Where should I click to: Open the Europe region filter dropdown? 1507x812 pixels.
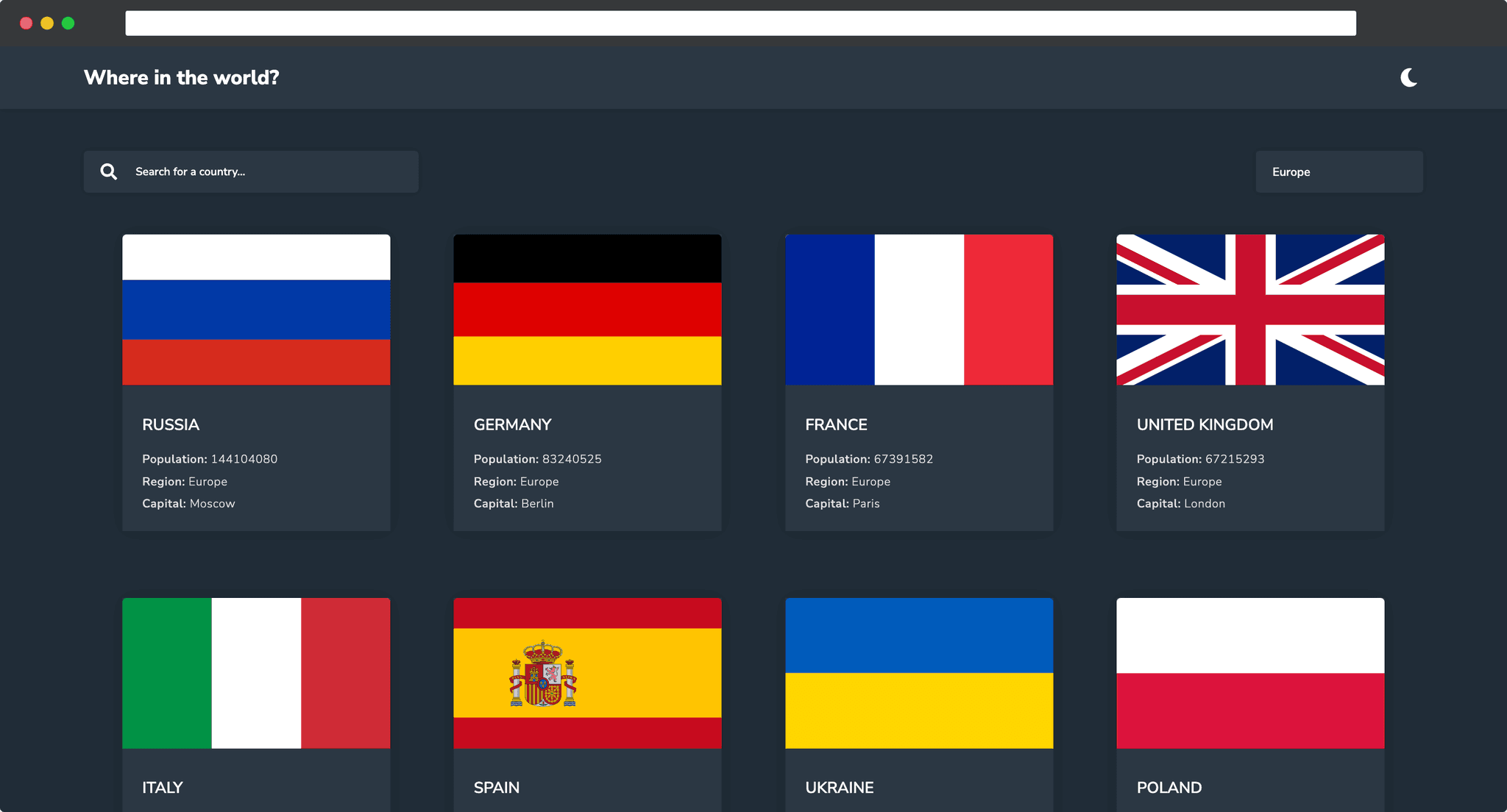point(1338,171)
